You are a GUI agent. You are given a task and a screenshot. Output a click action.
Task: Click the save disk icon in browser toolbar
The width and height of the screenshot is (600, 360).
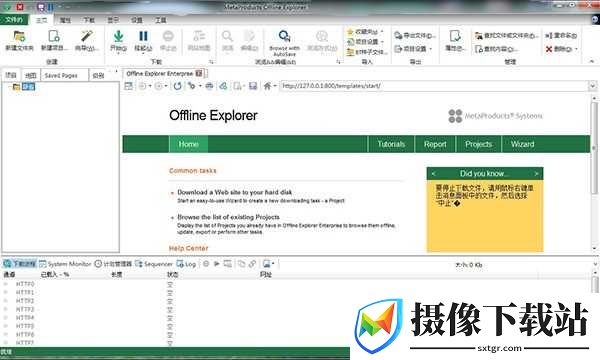click(x=253, y=86)
